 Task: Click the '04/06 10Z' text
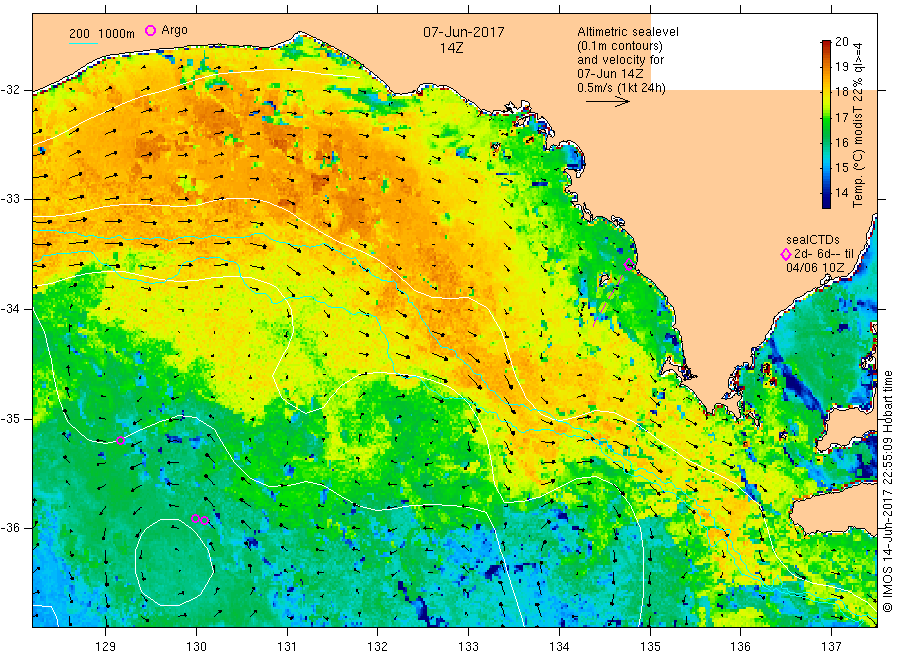pos(815,268)
